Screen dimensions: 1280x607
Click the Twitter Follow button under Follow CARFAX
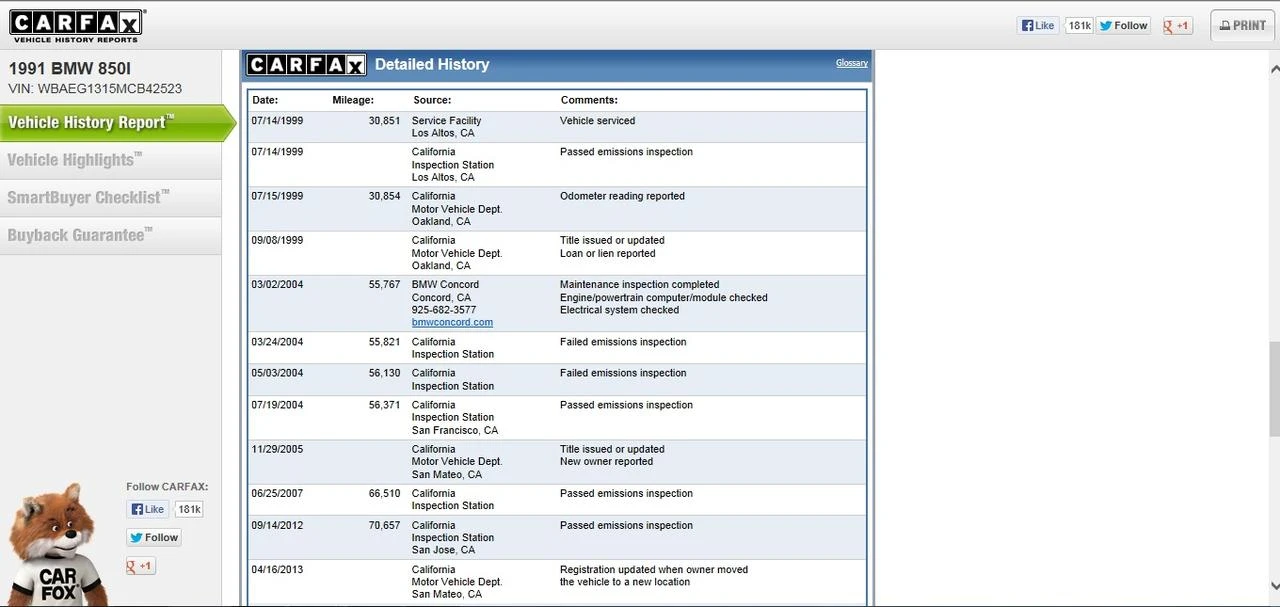[x=154, y=537]
